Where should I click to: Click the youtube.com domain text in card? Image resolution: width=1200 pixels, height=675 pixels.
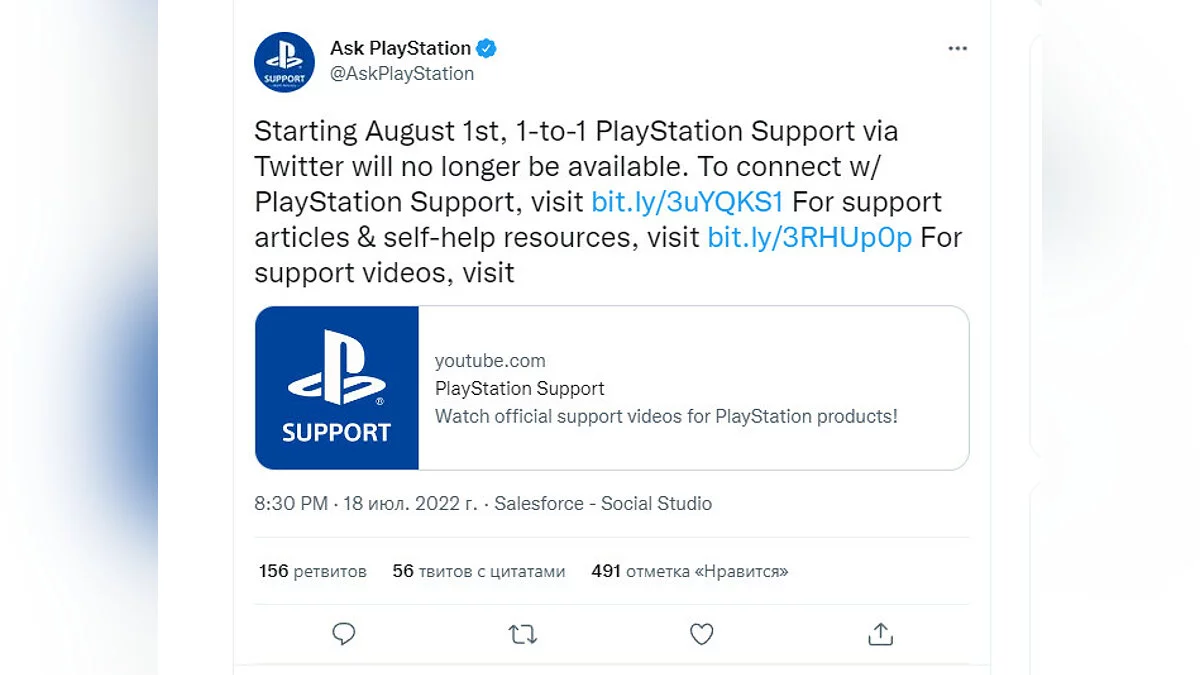(x=490, y=361)
